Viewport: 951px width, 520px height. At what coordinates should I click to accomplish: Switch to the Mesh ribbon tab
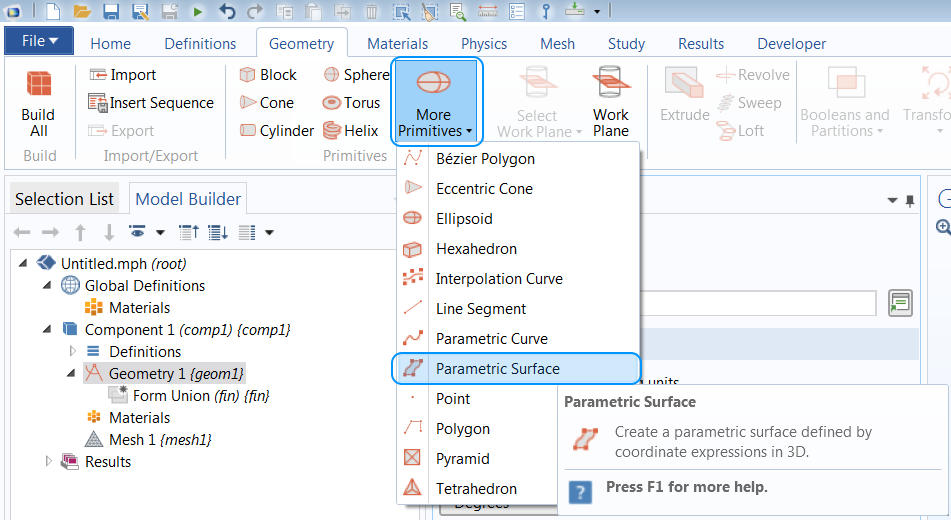[x=557, y=44]
